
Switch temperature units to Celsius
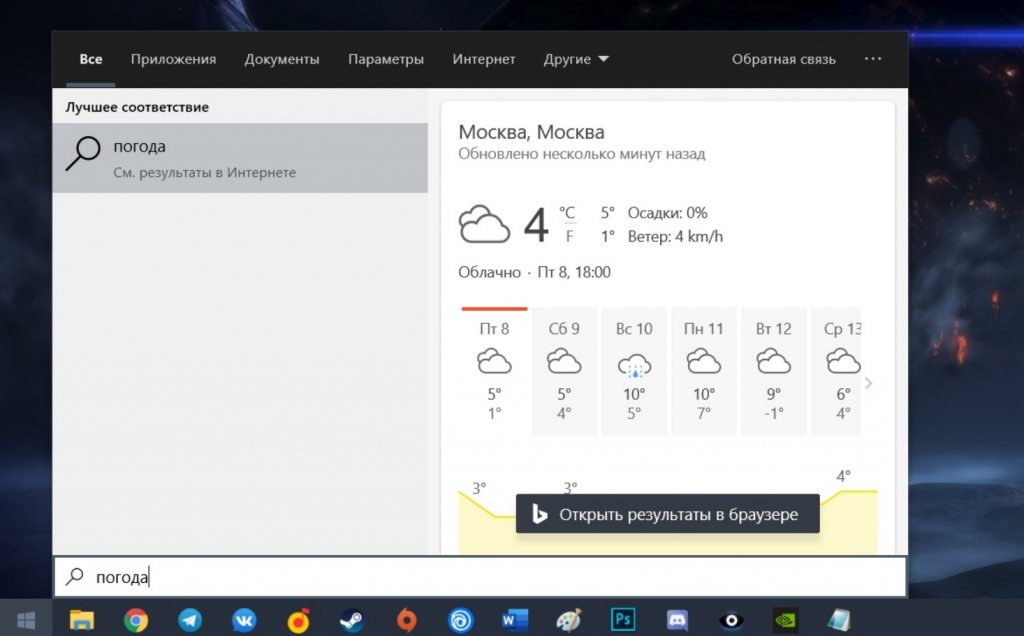tap(567, 212)
